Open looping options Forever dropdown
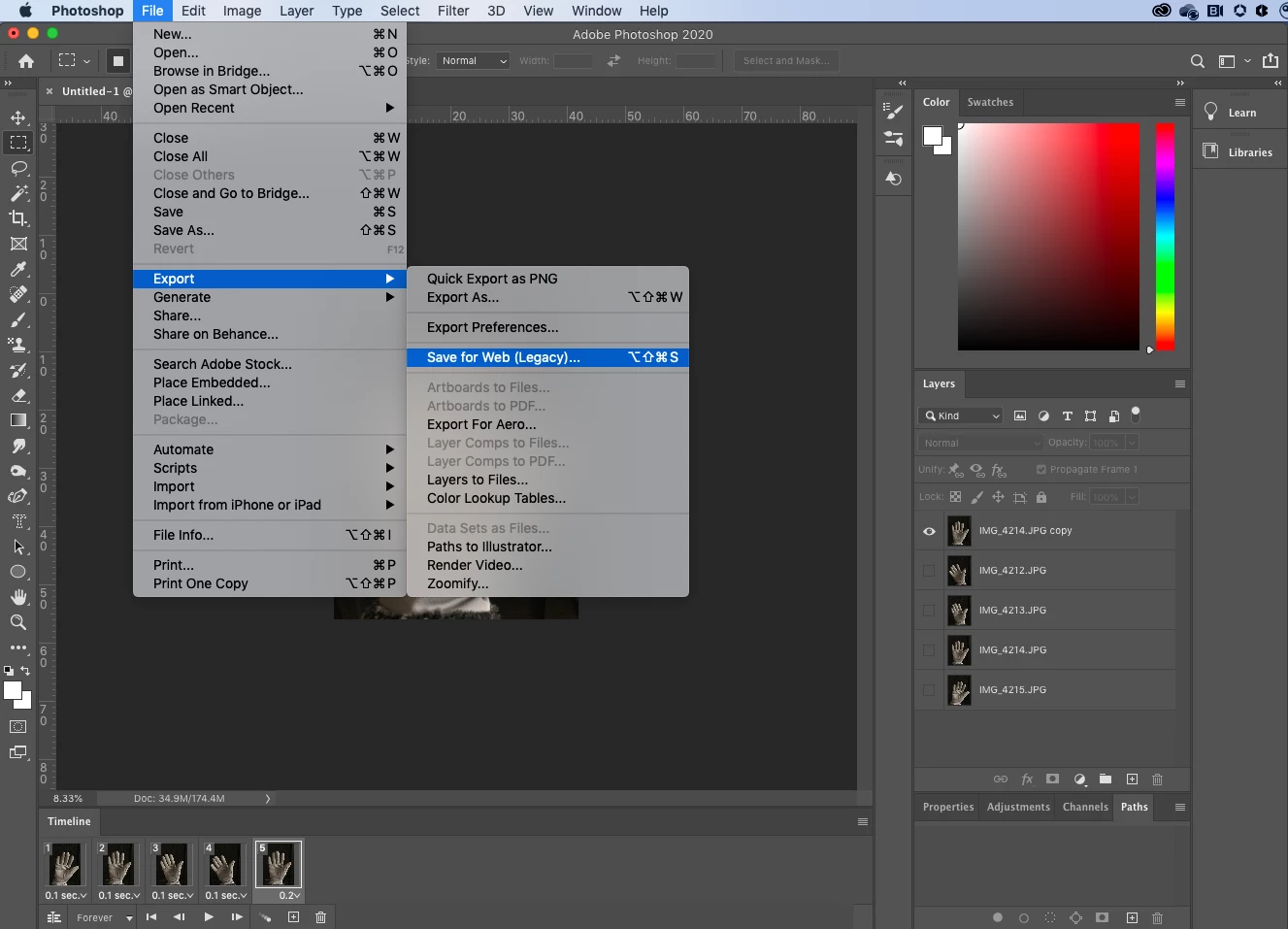This screenshot has height=929, width=1288. click(x=103, y=917)
